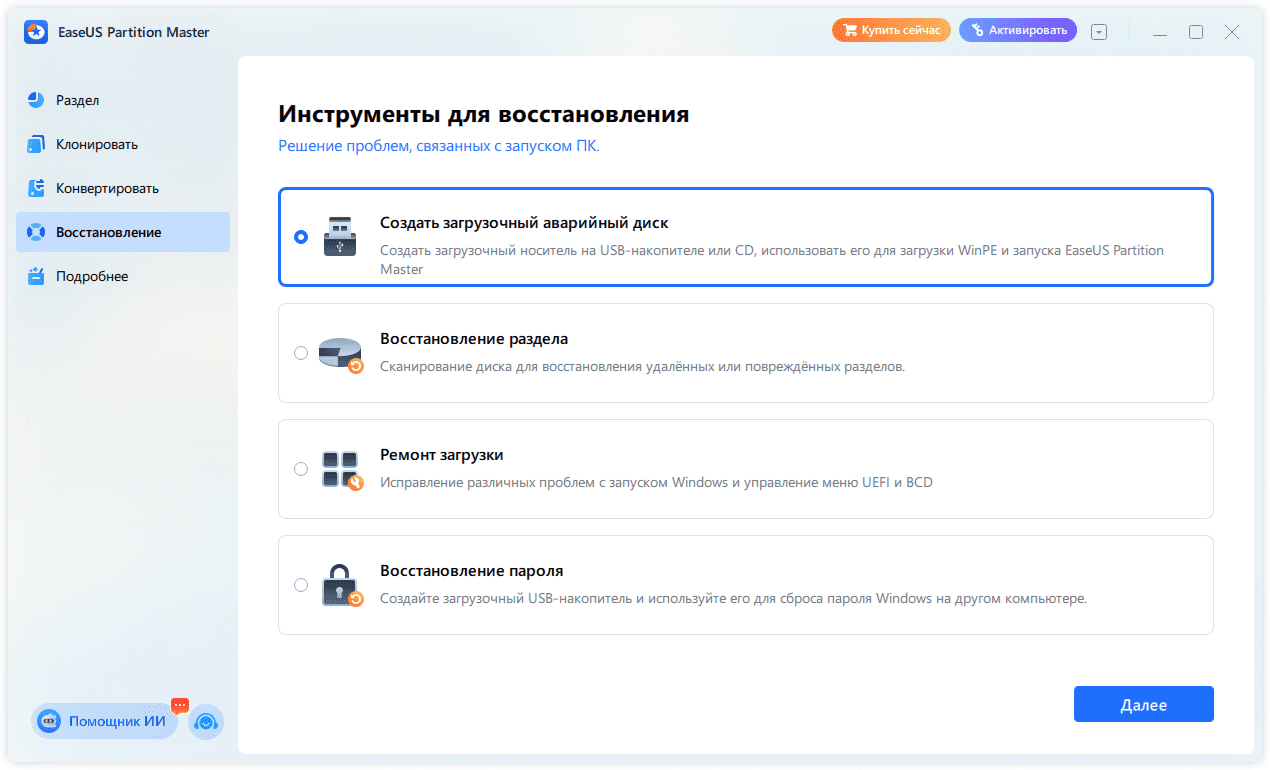Close the EaseUS Partition Master window
The image size is (1270, 770).
pos(1232,32)
